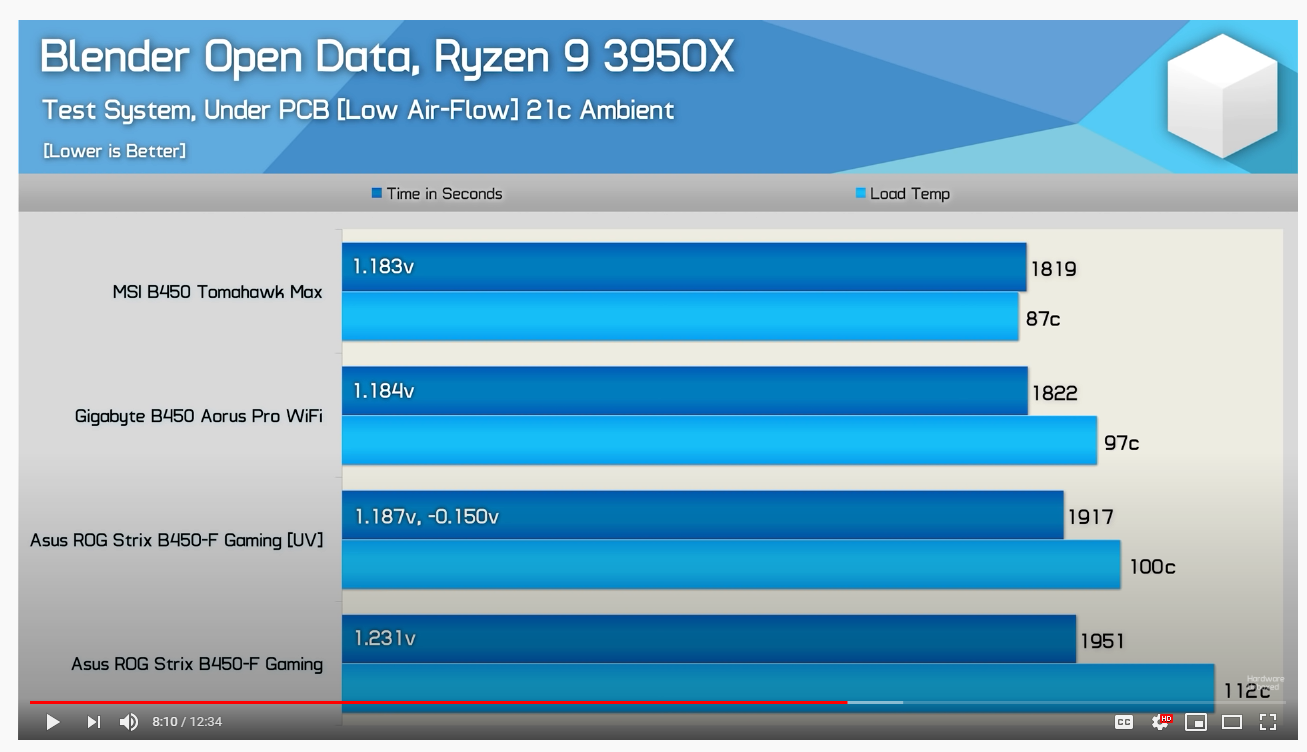Click the white cube channel logo
Image resolution: width=1307 pixels, height=752 pixels.
tap(1222, 95)
